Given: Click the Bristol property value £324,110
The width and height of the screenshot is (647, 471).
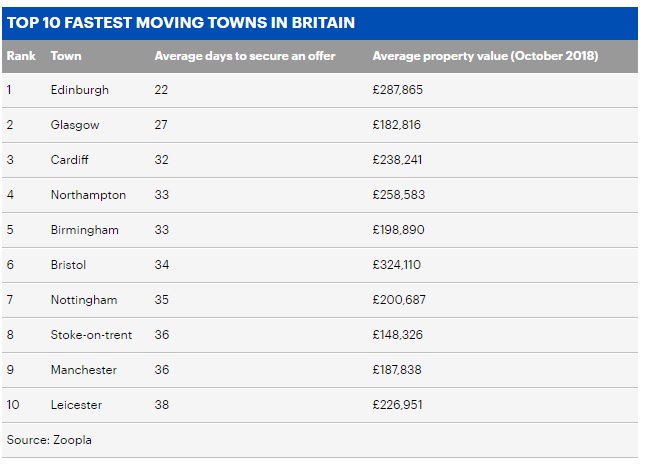Looking at the screenshot, I should [398, 265].
